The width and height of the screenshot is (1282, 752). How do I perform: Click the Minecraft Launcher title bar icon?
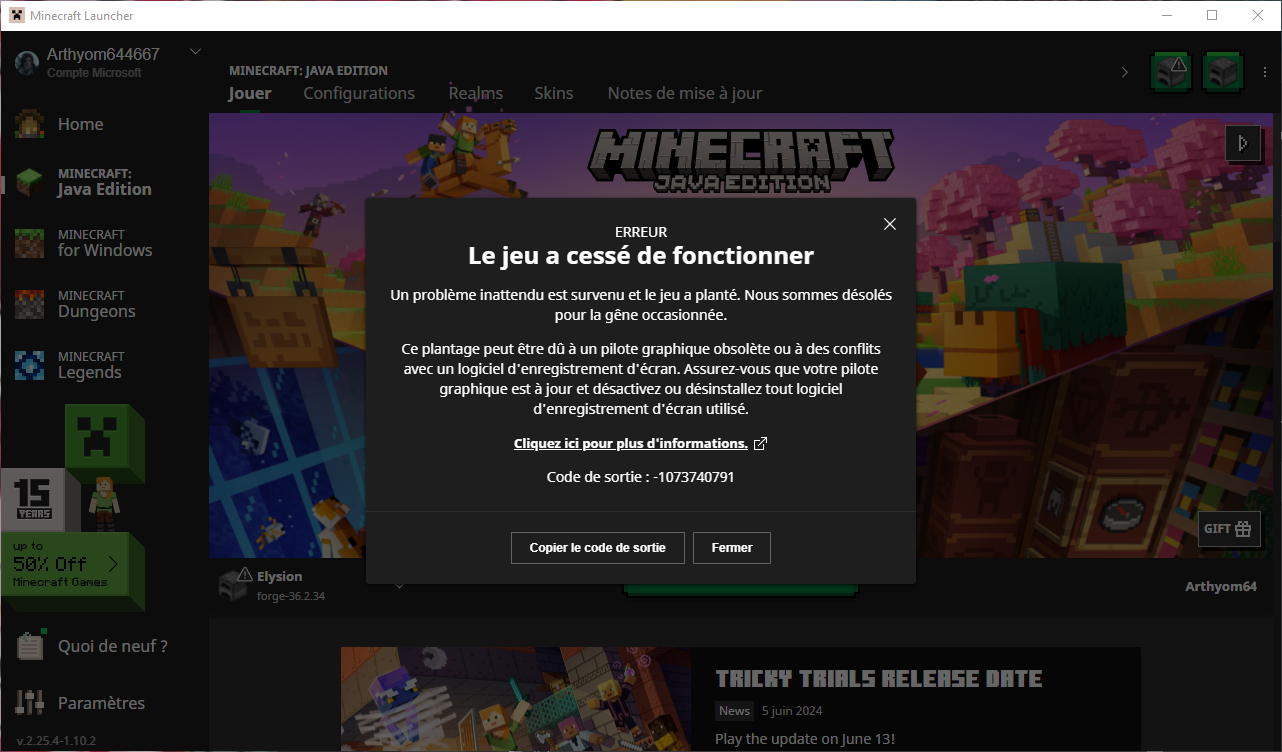[x=16, y=15]
